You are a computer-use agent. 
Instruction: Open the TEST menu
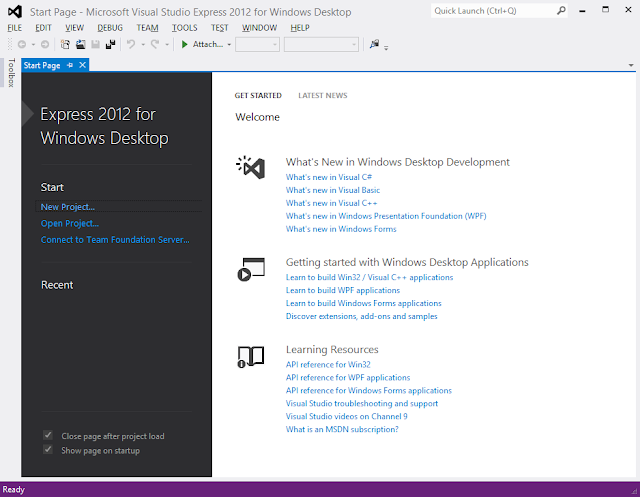click(x=220, y=28)
